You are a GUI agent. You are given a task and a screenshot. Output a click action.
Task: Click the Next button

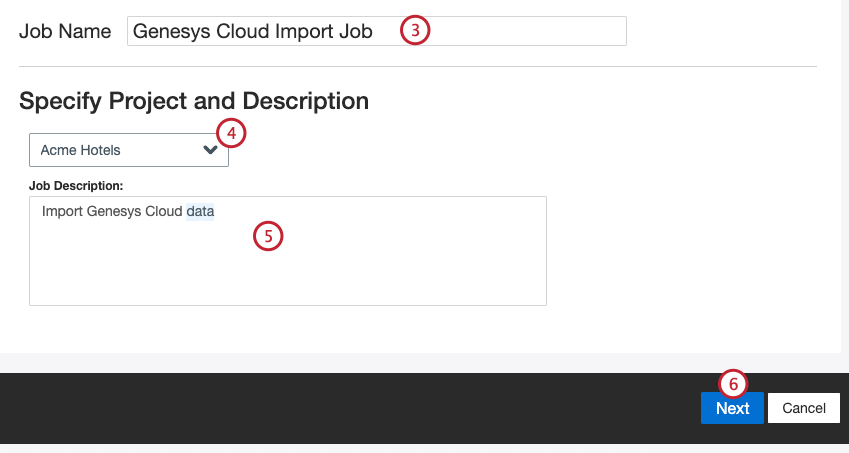[x=732, y=408]
